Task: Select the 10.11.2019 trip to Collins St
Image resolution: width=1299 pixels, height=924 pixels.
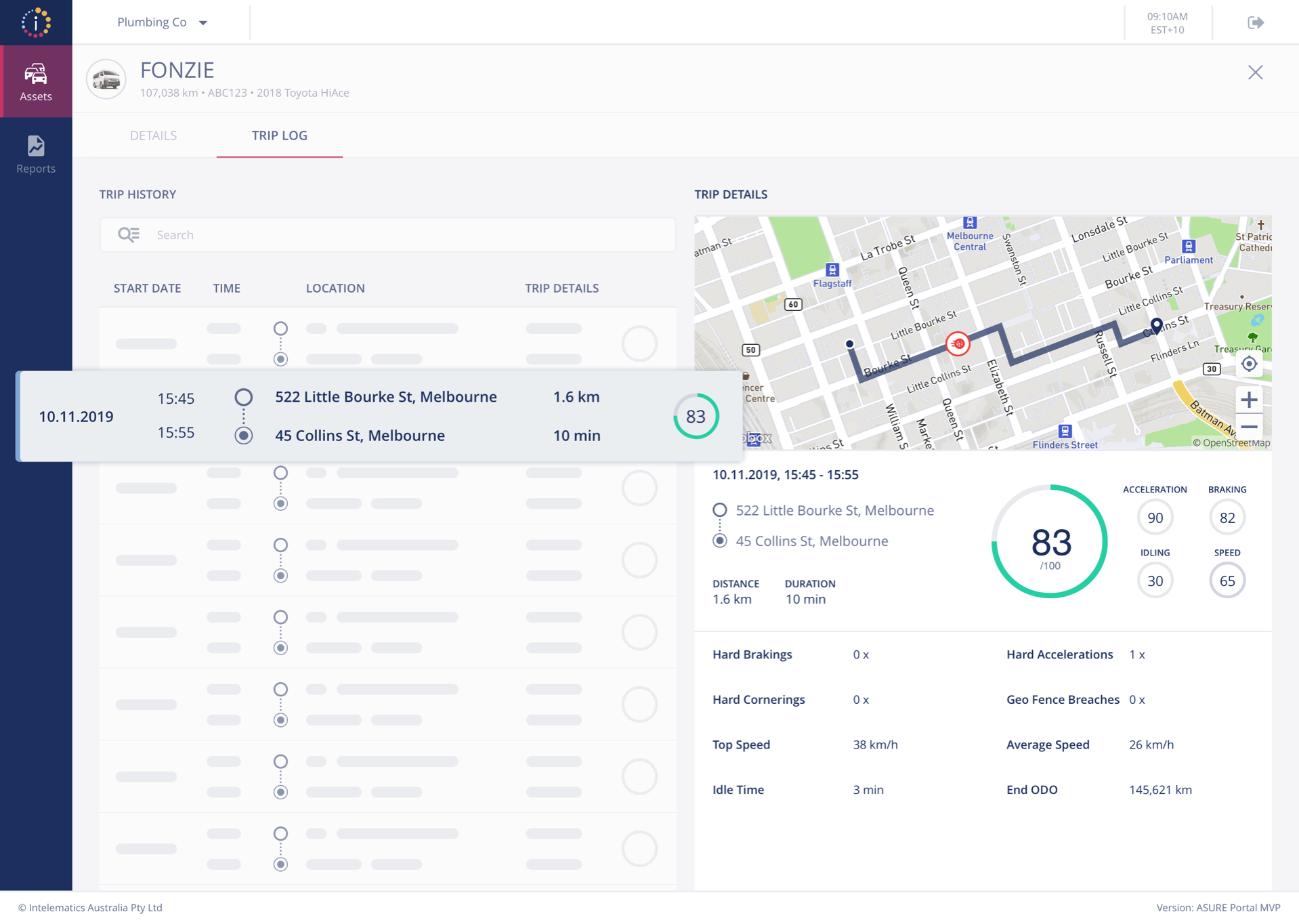Action: pyautogui.click(x=379, y=416)
